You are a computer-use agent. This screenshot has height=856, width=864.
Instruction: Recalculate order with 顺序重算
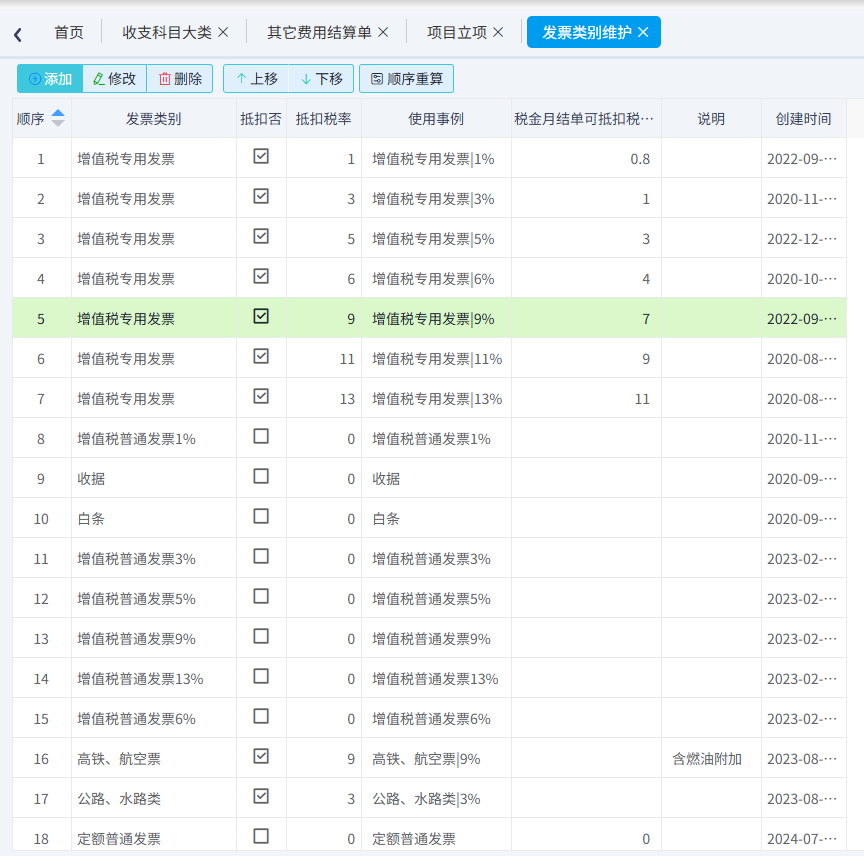(x=407, y=79)
